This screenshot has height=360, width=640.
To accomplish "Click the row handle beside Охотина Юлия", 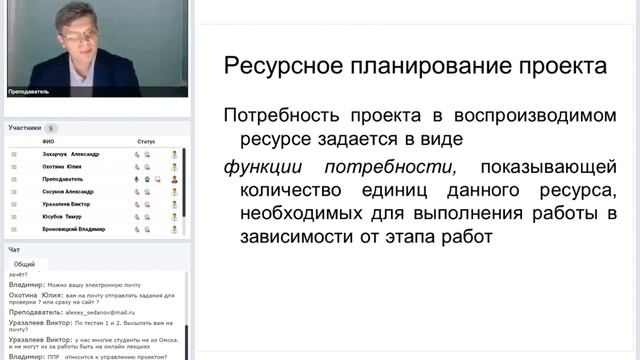I will tap(14, 167).
